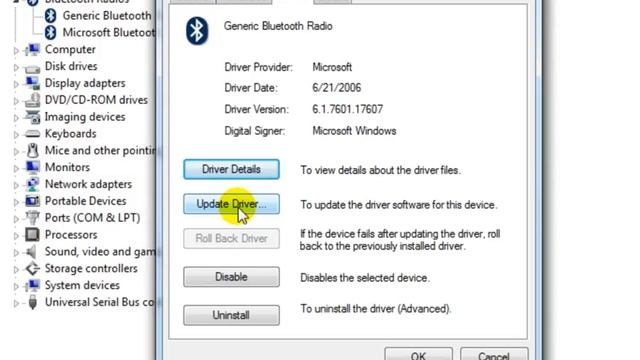The height and width of the screenshot is (360, 640).
Task: Expand the Portable Devices node
Action: (x=16, y=202)
